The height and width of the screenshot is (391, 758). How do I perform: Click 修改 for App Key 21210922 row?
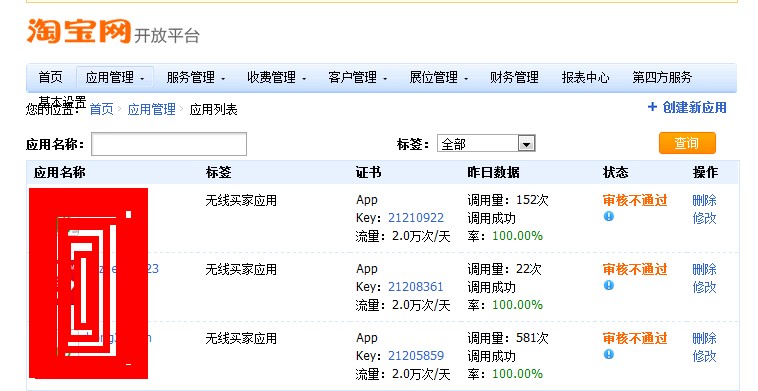coord(704,218)
